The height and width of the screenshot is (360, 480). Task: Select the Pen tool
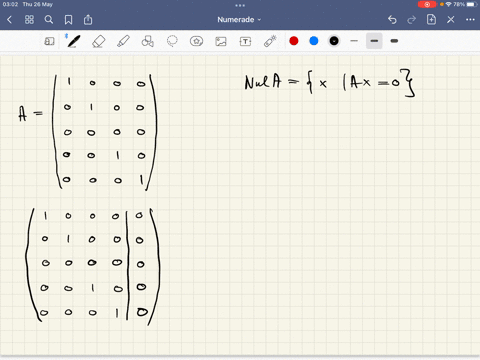point(73,41)
